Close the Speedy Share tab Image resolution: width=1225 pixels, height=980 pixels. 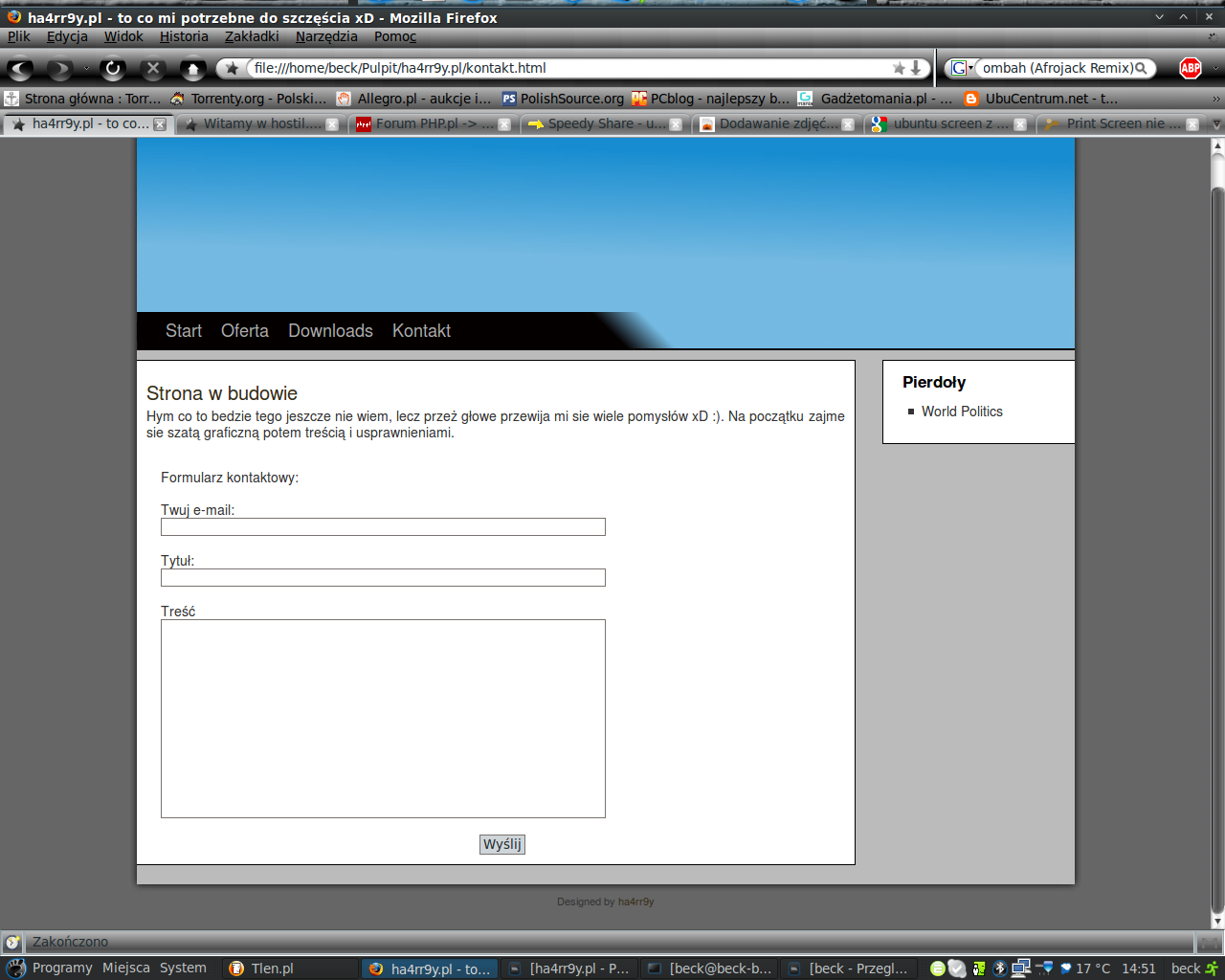[x=676, y=124]
